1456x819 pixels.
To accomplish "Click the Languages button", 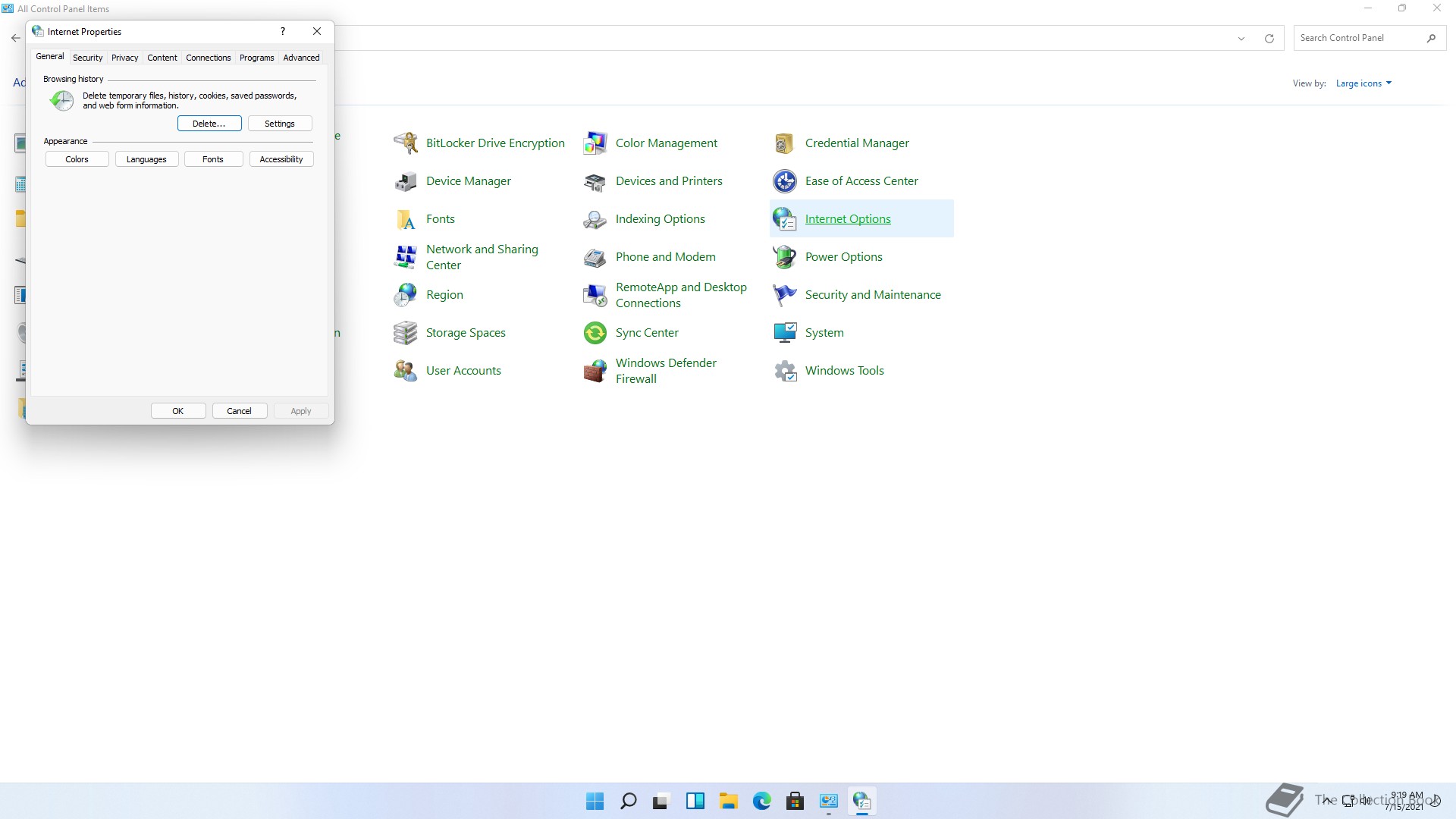I will [x=146, y=159].
